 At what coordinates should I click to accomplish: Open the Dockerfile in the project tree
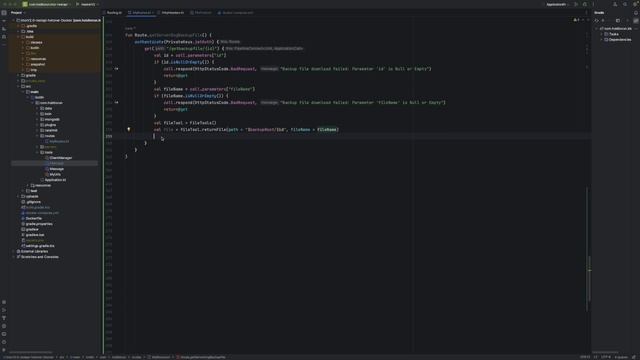coord(33,218)
